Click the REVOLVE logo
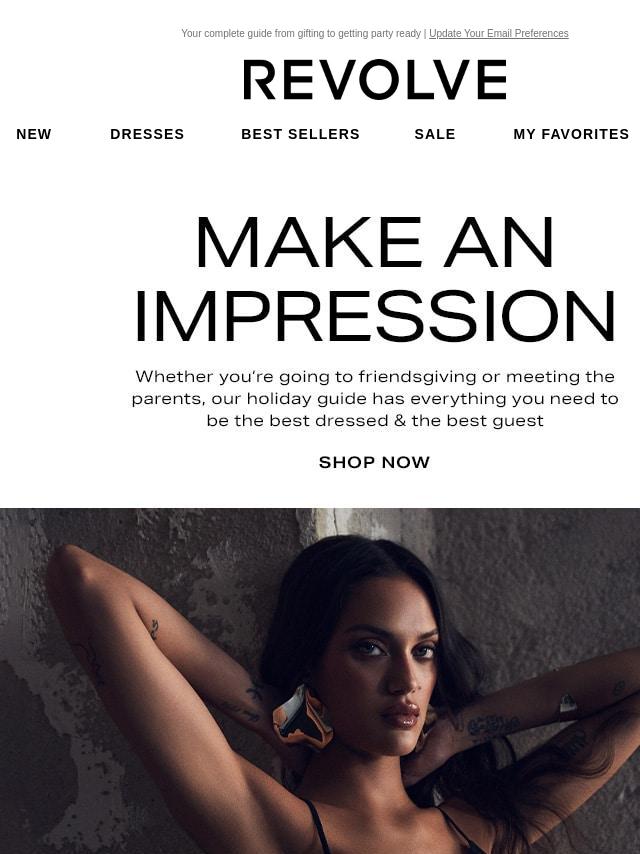This screenshot has width=640, height=854. tap(375, 80)
